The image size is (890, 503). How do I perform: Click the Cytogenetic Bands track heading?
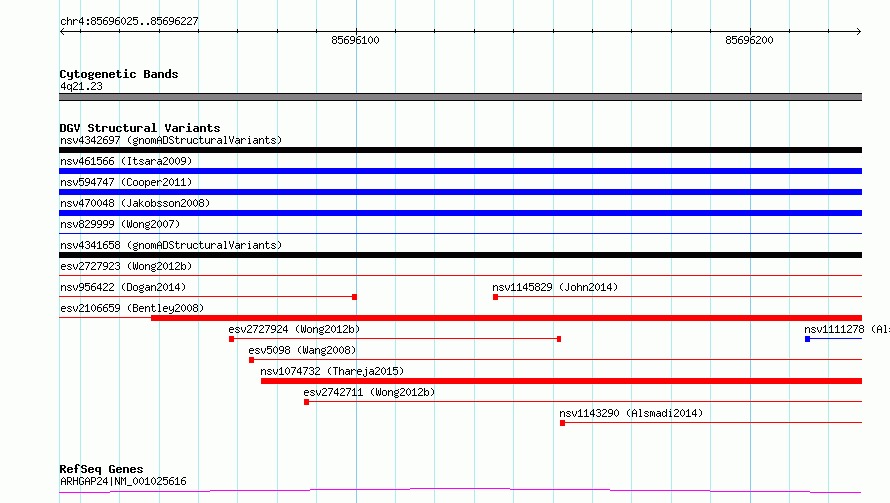(119, 74)
